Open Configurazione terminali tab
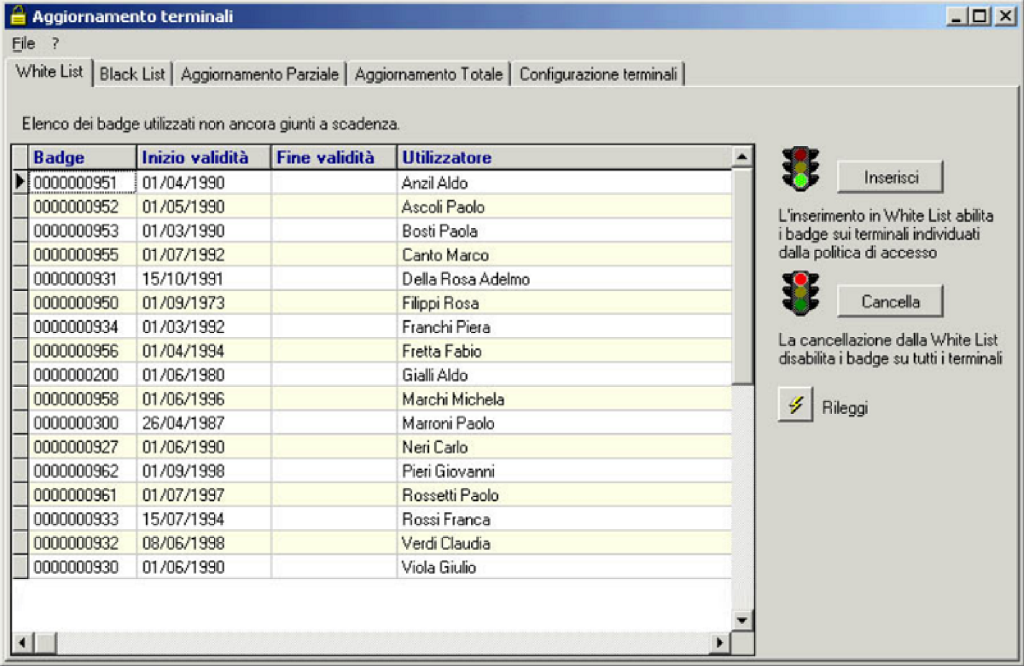Screen dimensions: 1024x666 (598, 74)
